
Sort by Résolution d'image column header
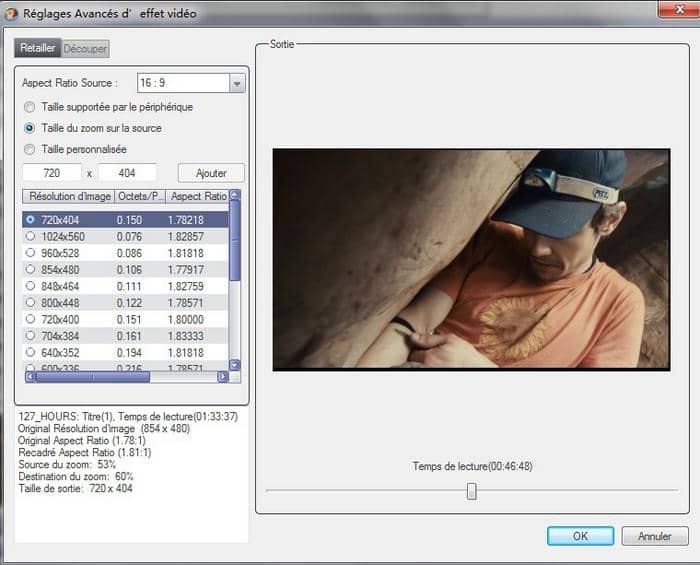[69, 196]
